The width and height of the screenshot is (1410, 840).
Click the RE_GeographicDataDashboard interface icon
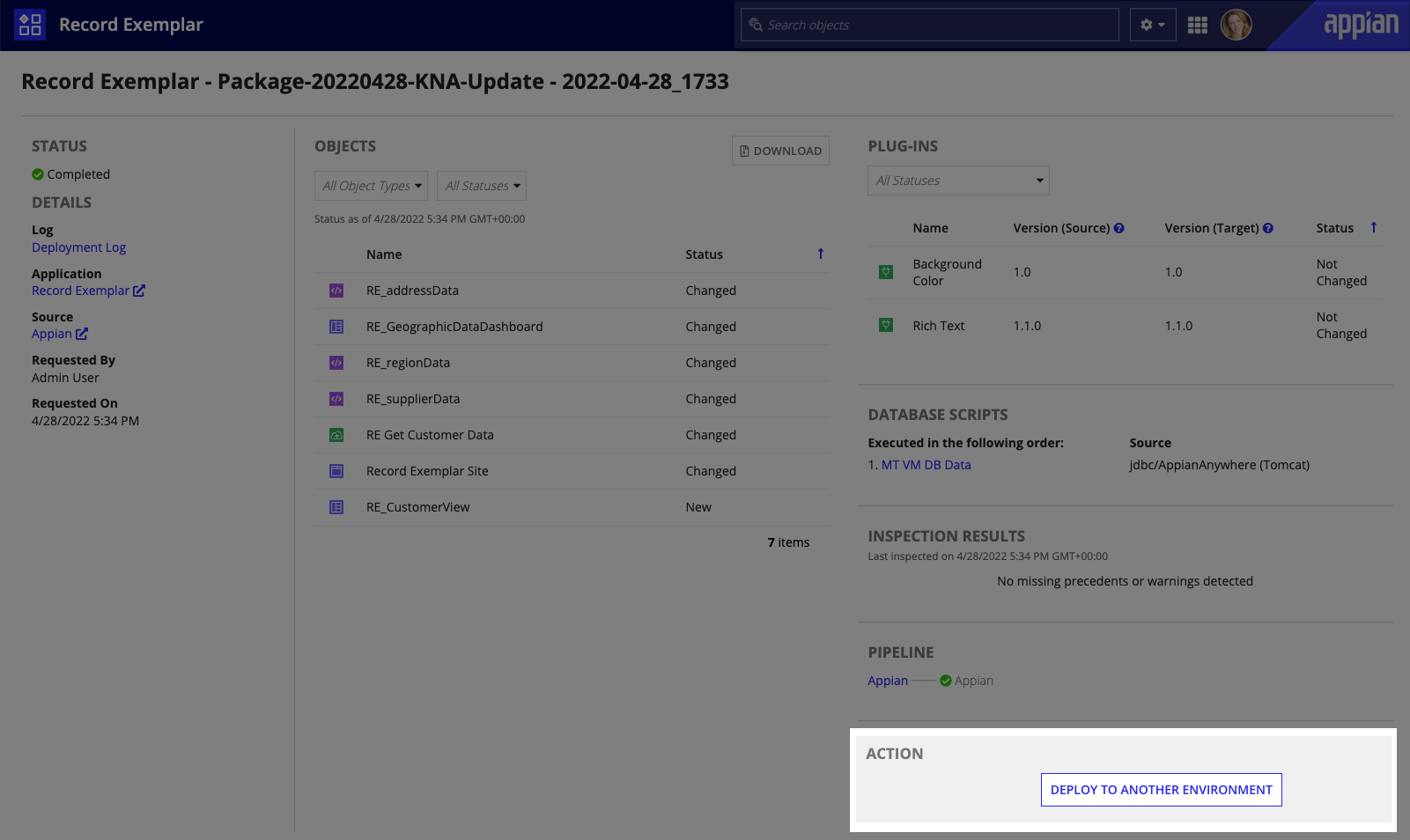(x=336, y=327)
